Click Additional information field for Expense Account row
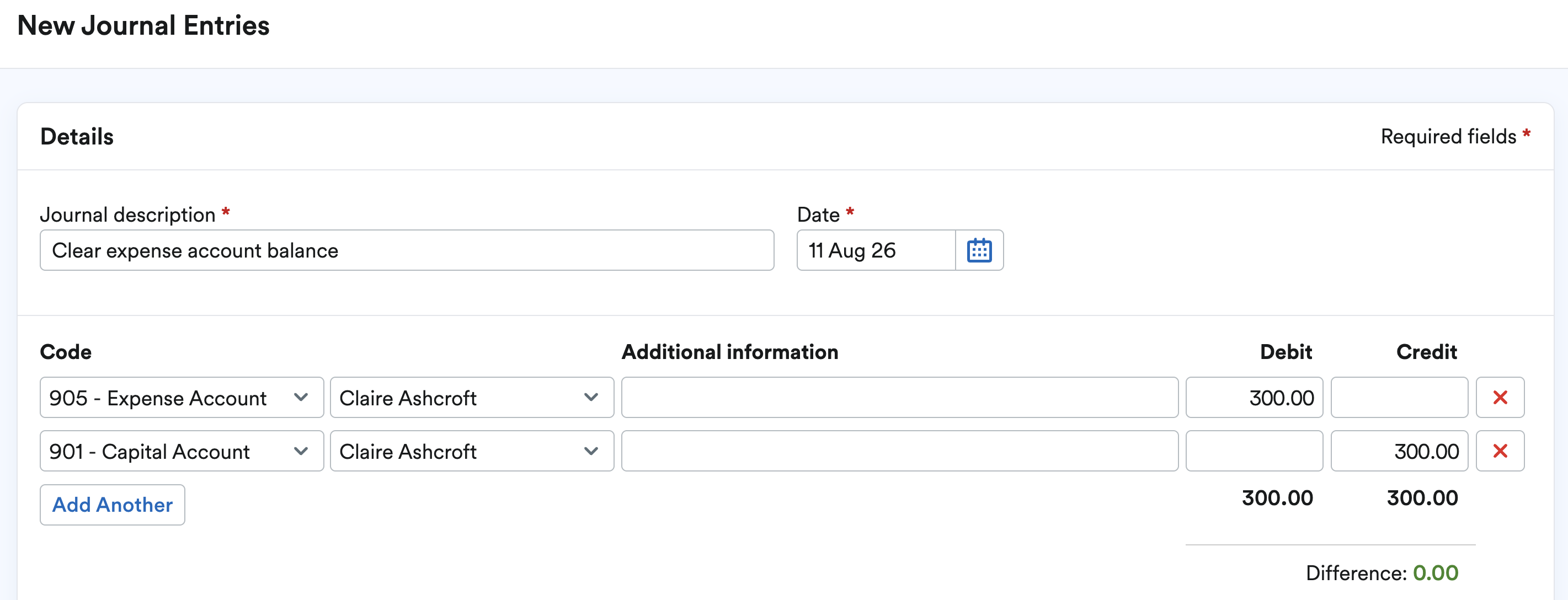 (900, 398)
